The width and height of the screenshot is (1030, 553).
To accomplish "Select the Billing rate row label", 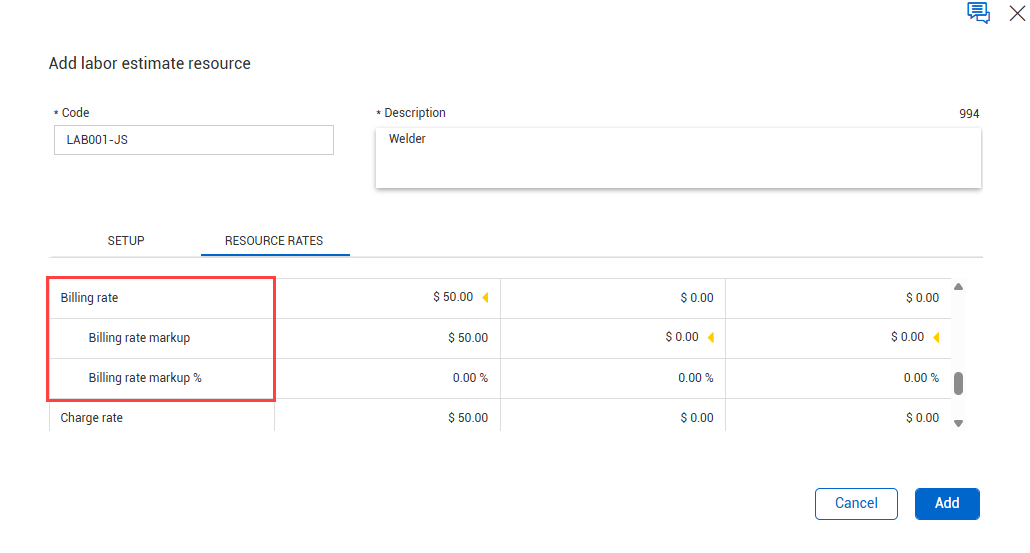I will (x=90, y=298).
